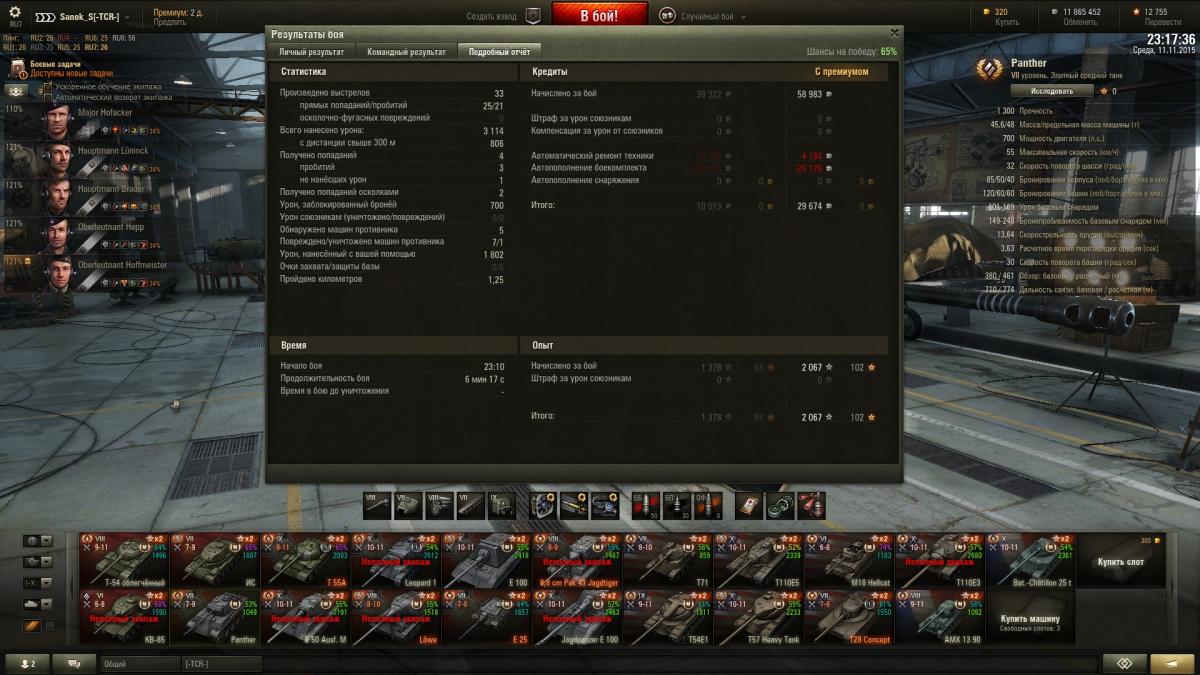Select the fire extinguisher consumable

[x=812, y=505]
